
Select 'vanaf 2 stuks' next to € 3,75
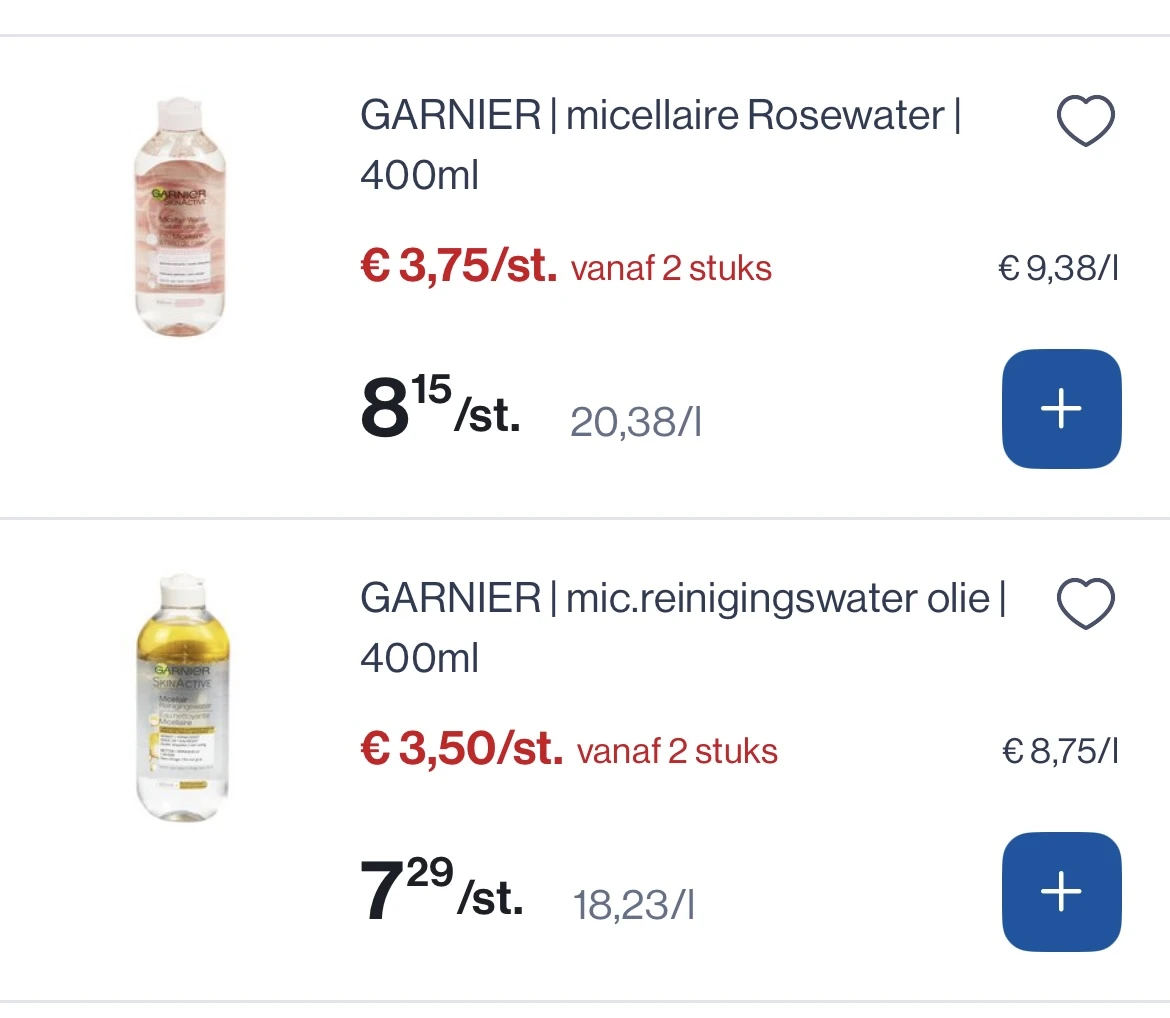click(x=671, y=269)
